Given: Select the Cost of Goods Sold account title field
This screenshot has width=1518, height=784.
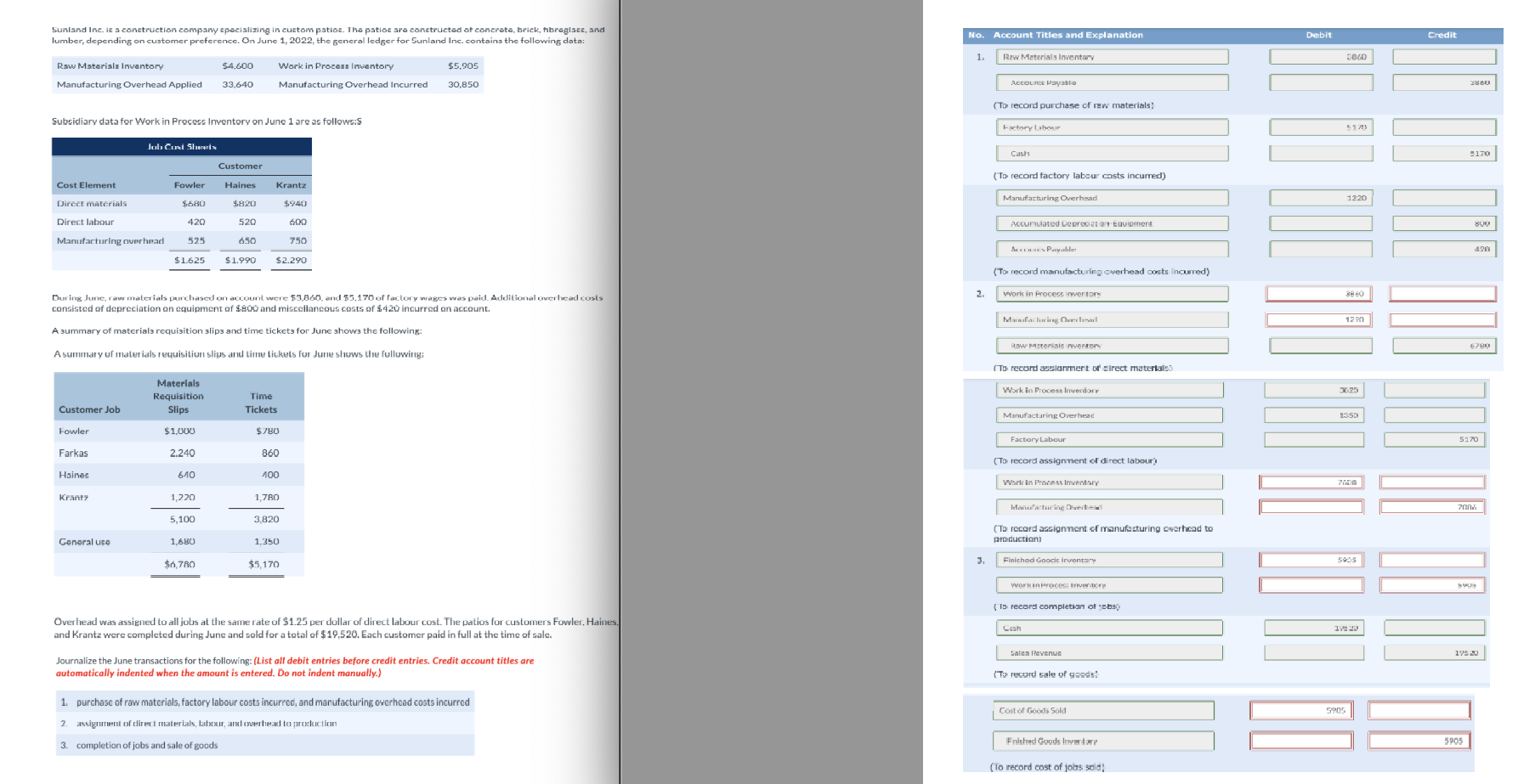Looking at the screenshot, I should 1102,710.
